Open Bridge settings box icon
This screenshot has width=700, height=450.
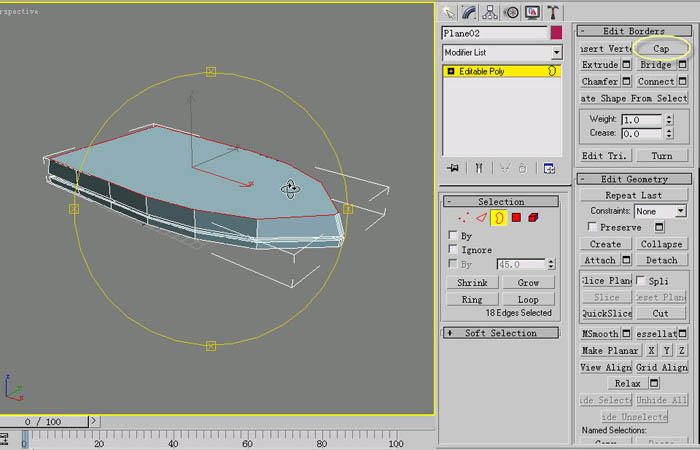tap(683, 65)
